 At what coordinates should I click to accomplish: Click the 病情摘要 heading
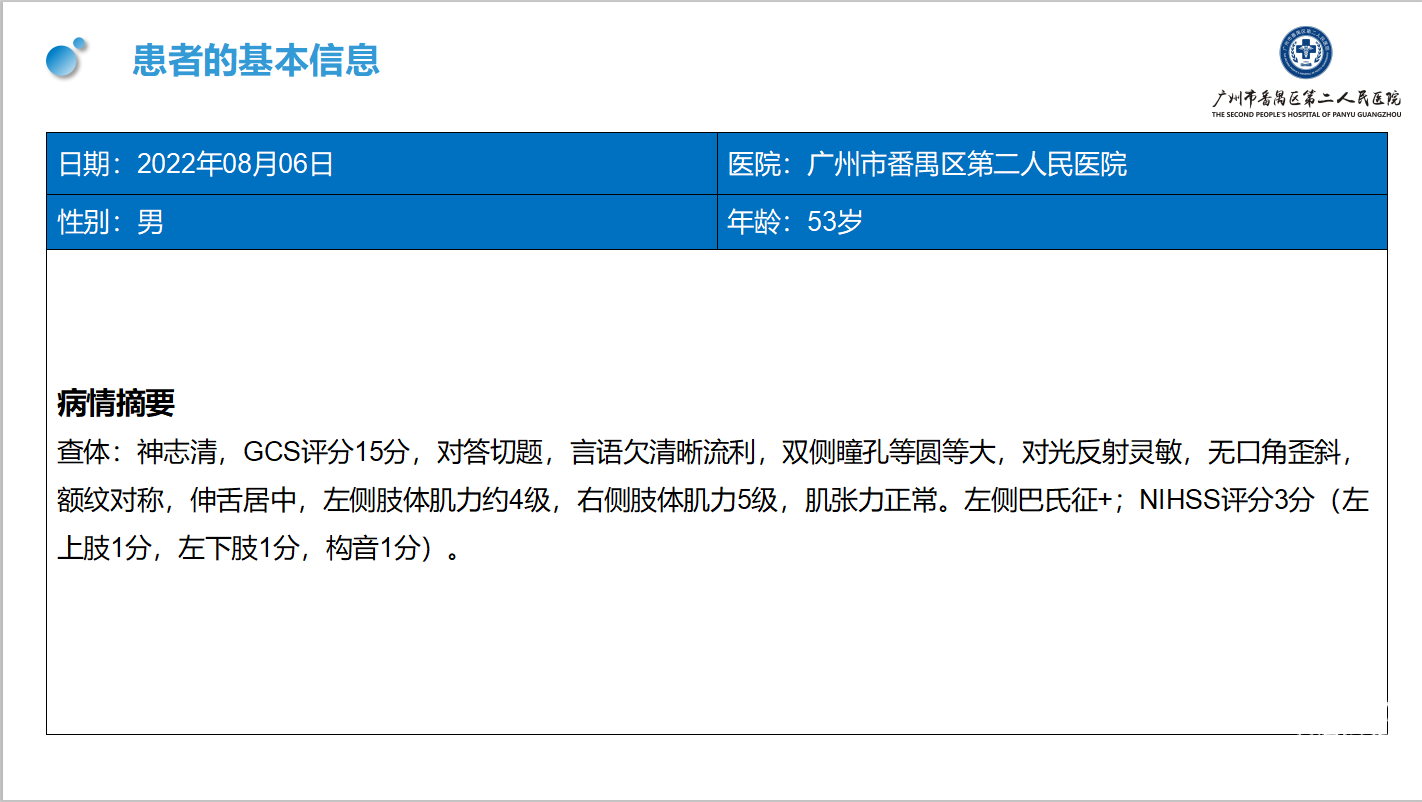116,404
